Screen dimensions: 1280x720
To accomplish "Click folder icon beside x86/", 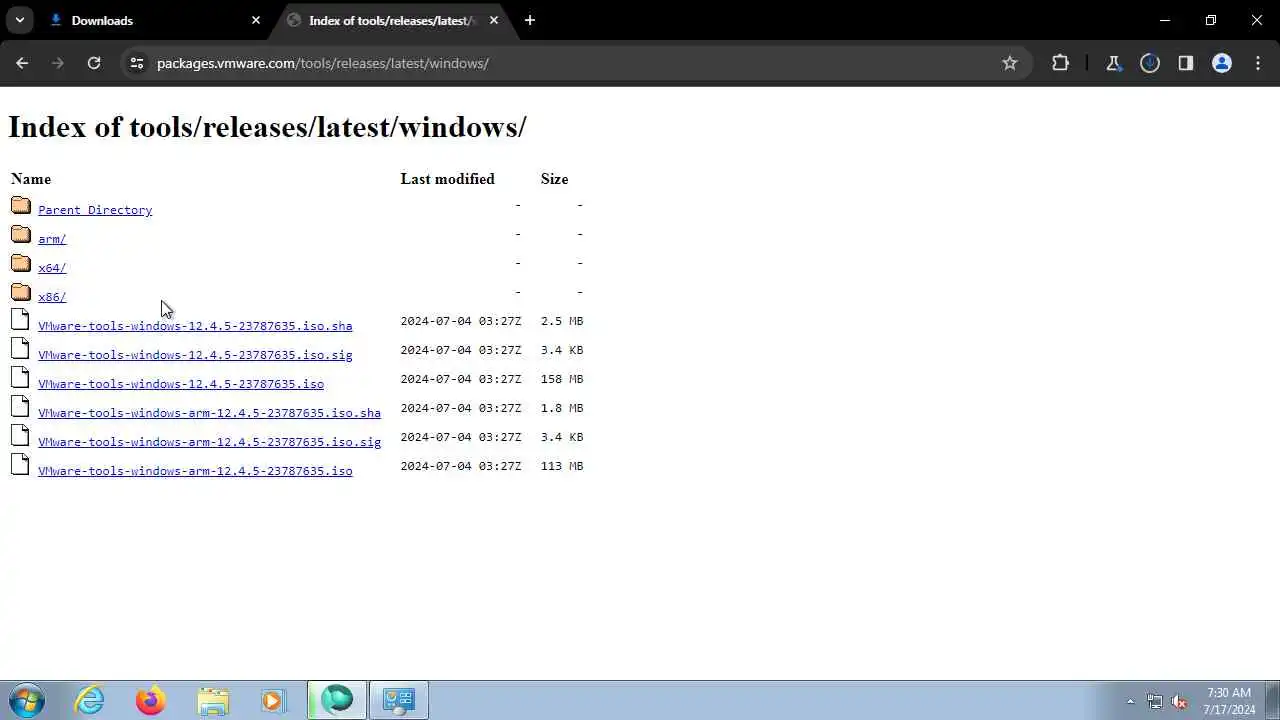I will click(x=21, y=292).
